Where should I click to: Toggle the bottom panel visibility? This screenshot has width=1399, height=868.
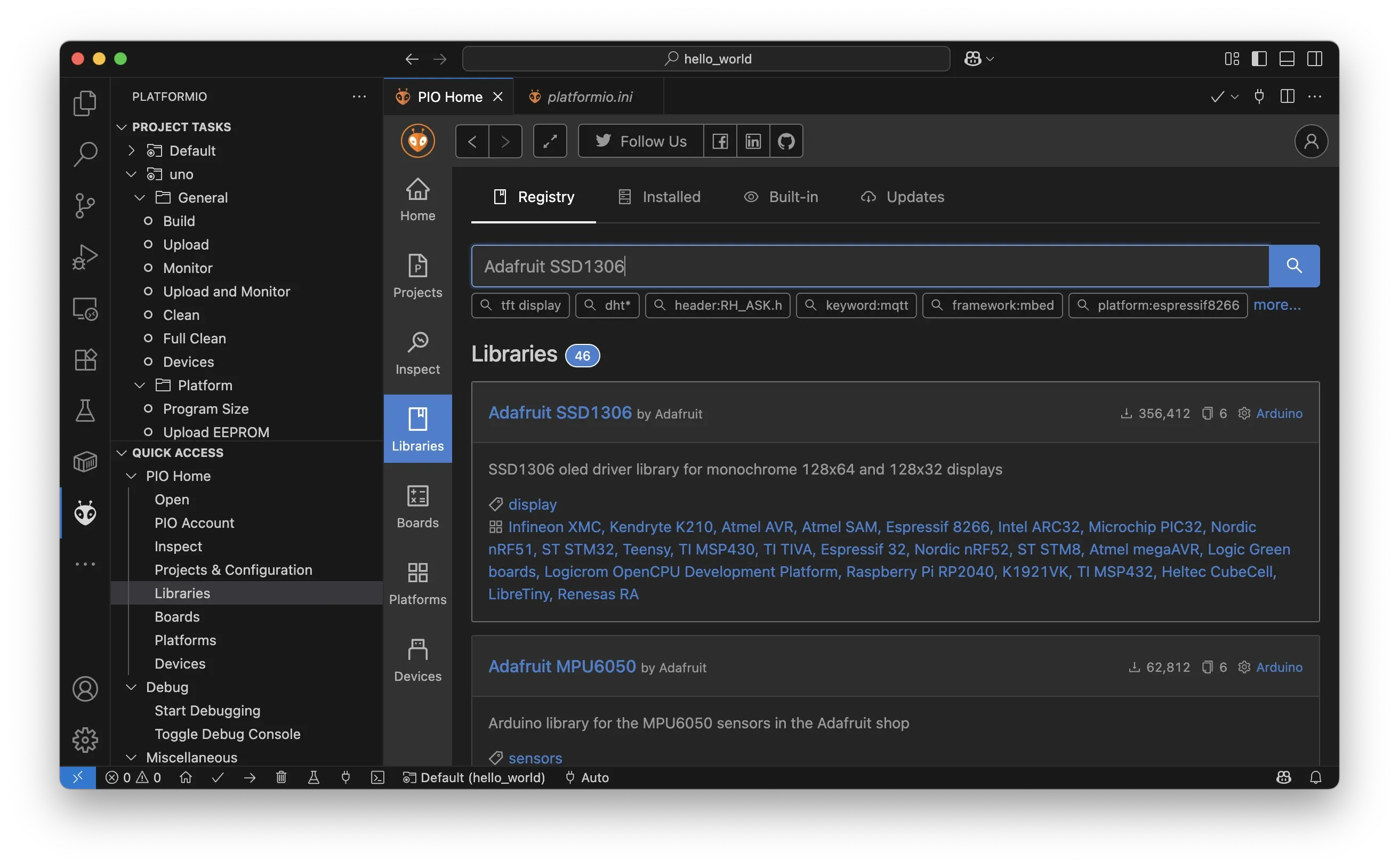pyautogui.click(x=1287, y=58)
